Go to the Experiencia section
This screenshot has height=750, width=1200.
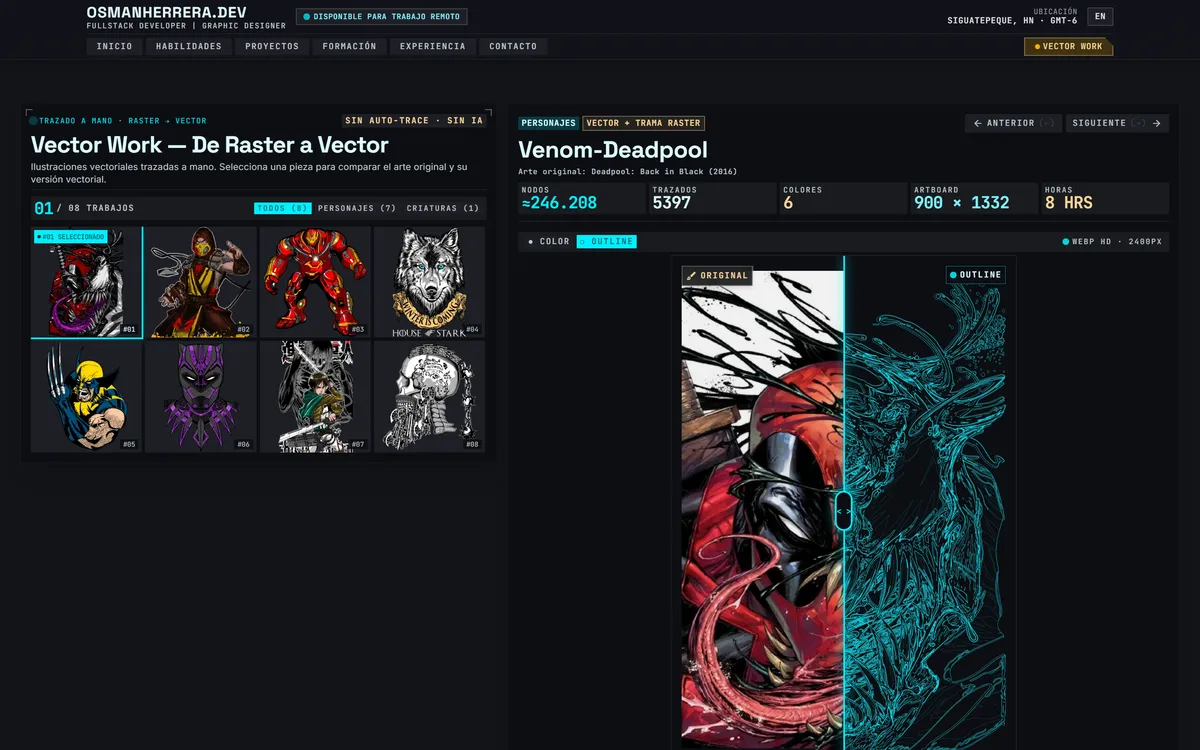pos(432,46)
